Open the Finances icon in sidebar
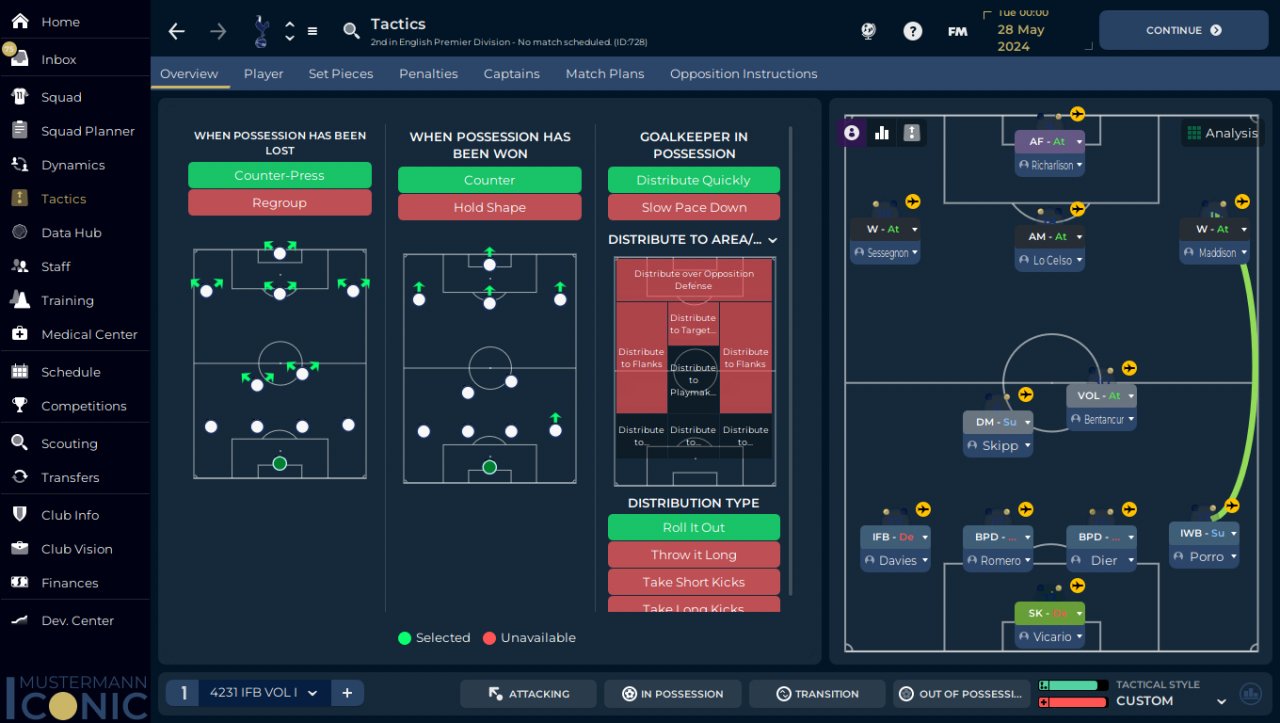The width and height of the screenshot is (1280, 723). pos(19,582)
